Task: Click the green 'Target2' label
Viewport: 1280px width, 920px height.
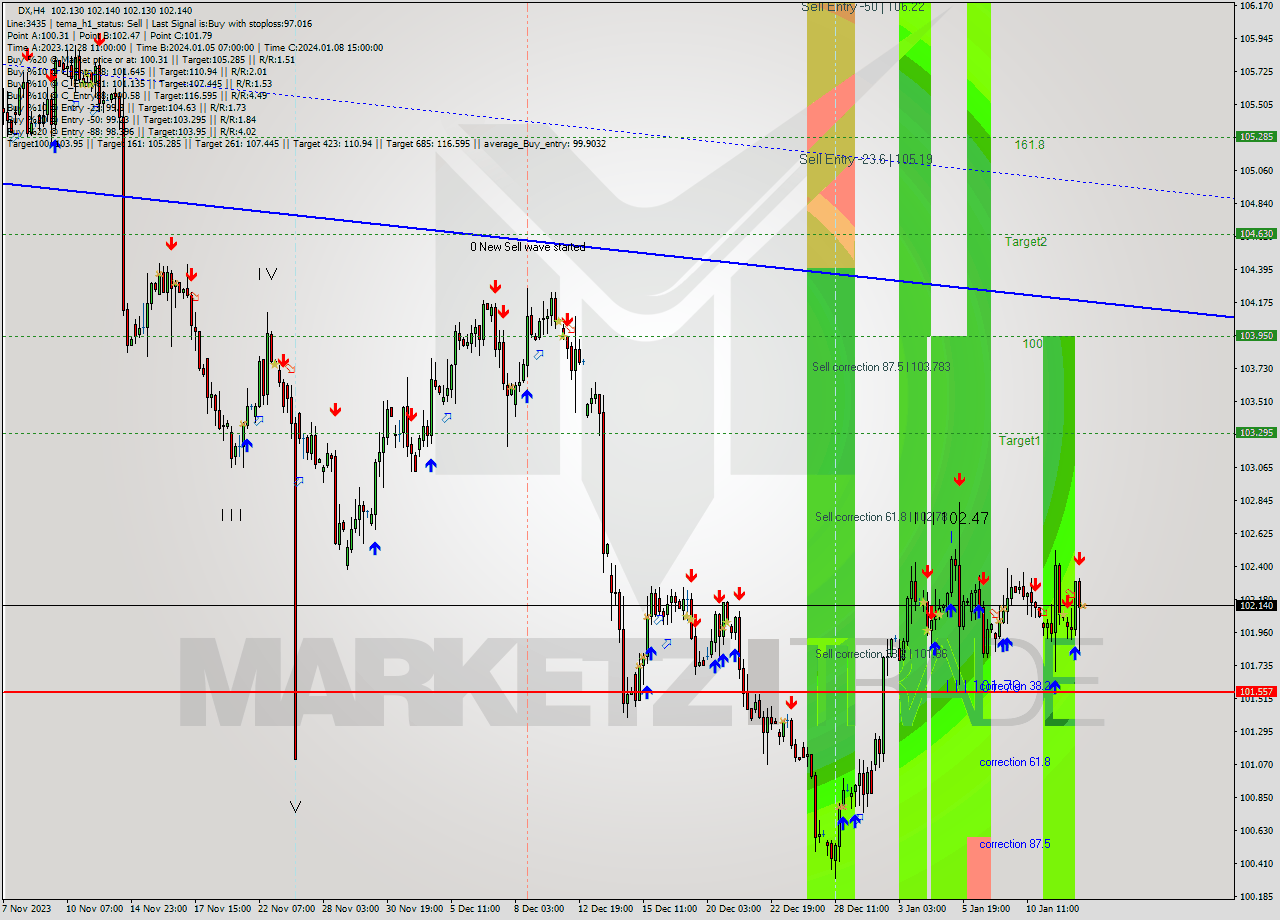Action: click(x=1026, y=242)
